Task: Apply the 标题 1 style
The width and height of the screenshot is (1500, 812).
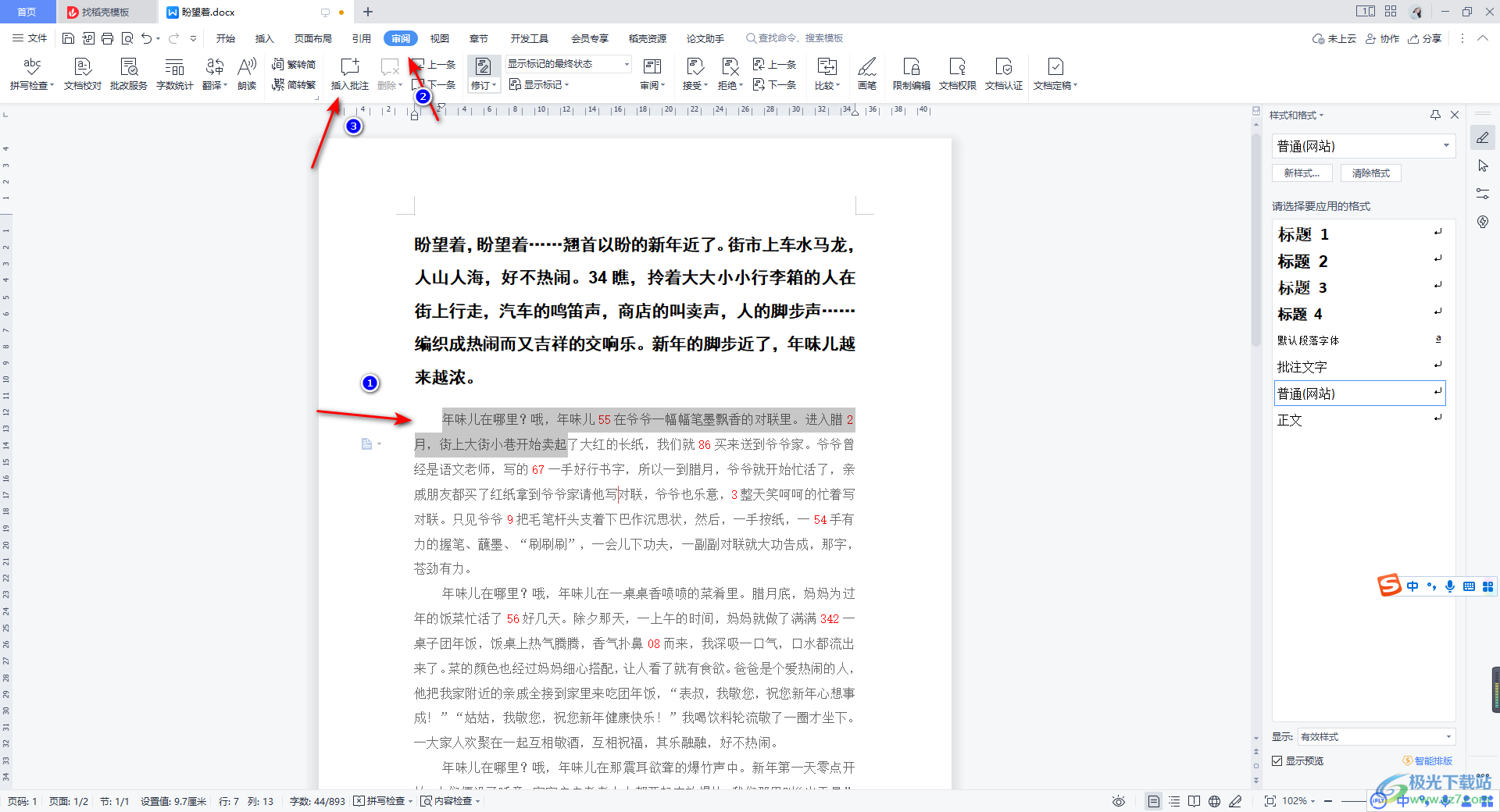Action: click(1360, 234)
